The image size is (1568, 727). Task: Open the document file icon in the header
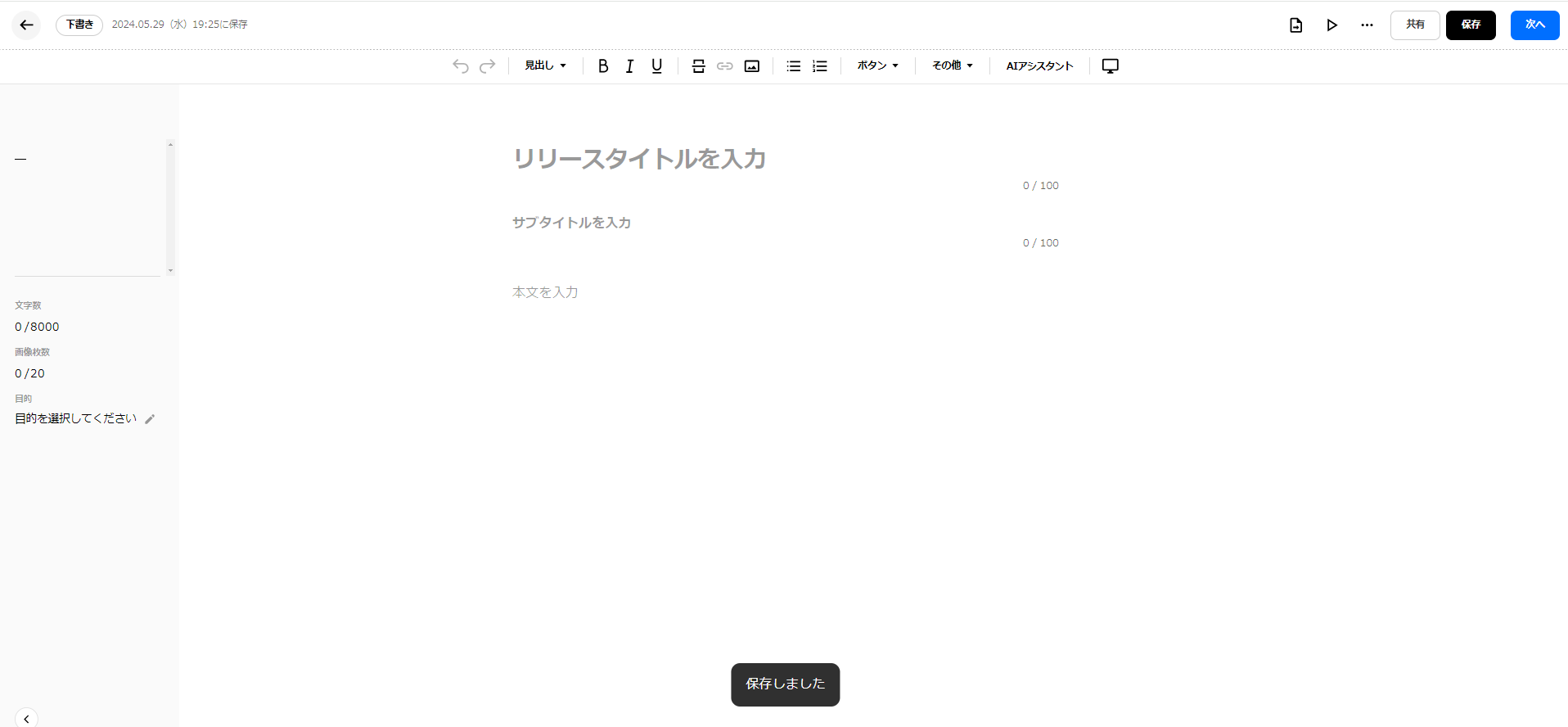click(1295, 25)
